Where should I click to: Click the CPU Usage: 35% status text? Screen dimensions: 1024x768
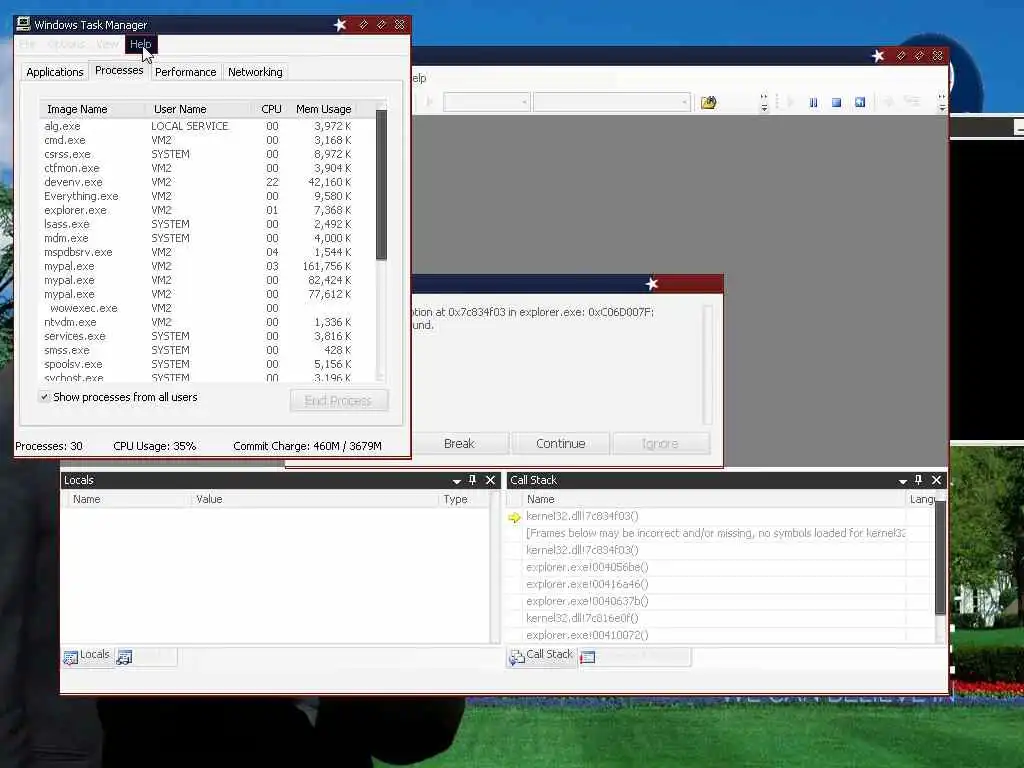155,446
